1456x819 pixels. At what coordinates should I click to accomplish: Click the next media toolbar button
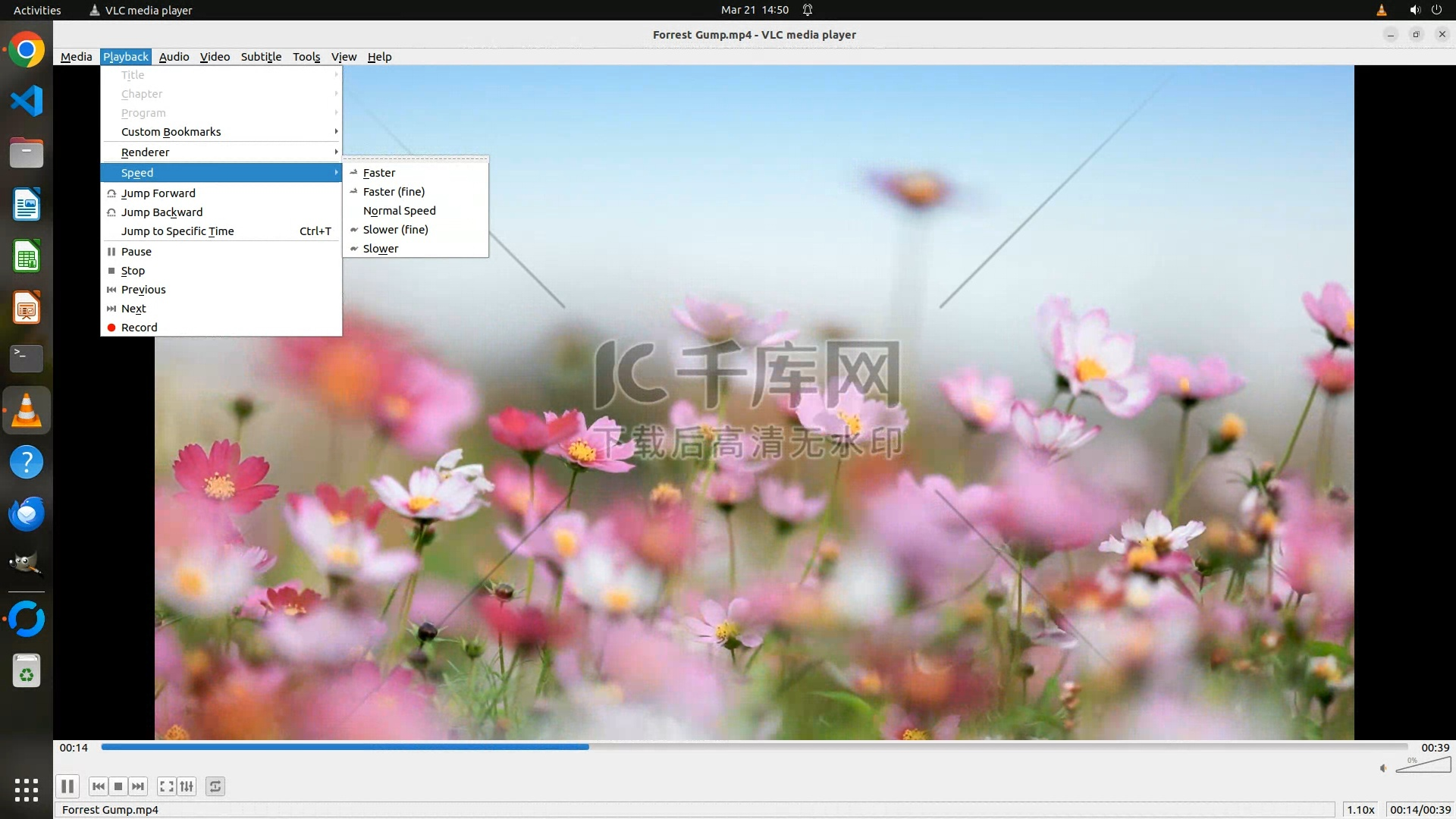[x=138, y=786]
